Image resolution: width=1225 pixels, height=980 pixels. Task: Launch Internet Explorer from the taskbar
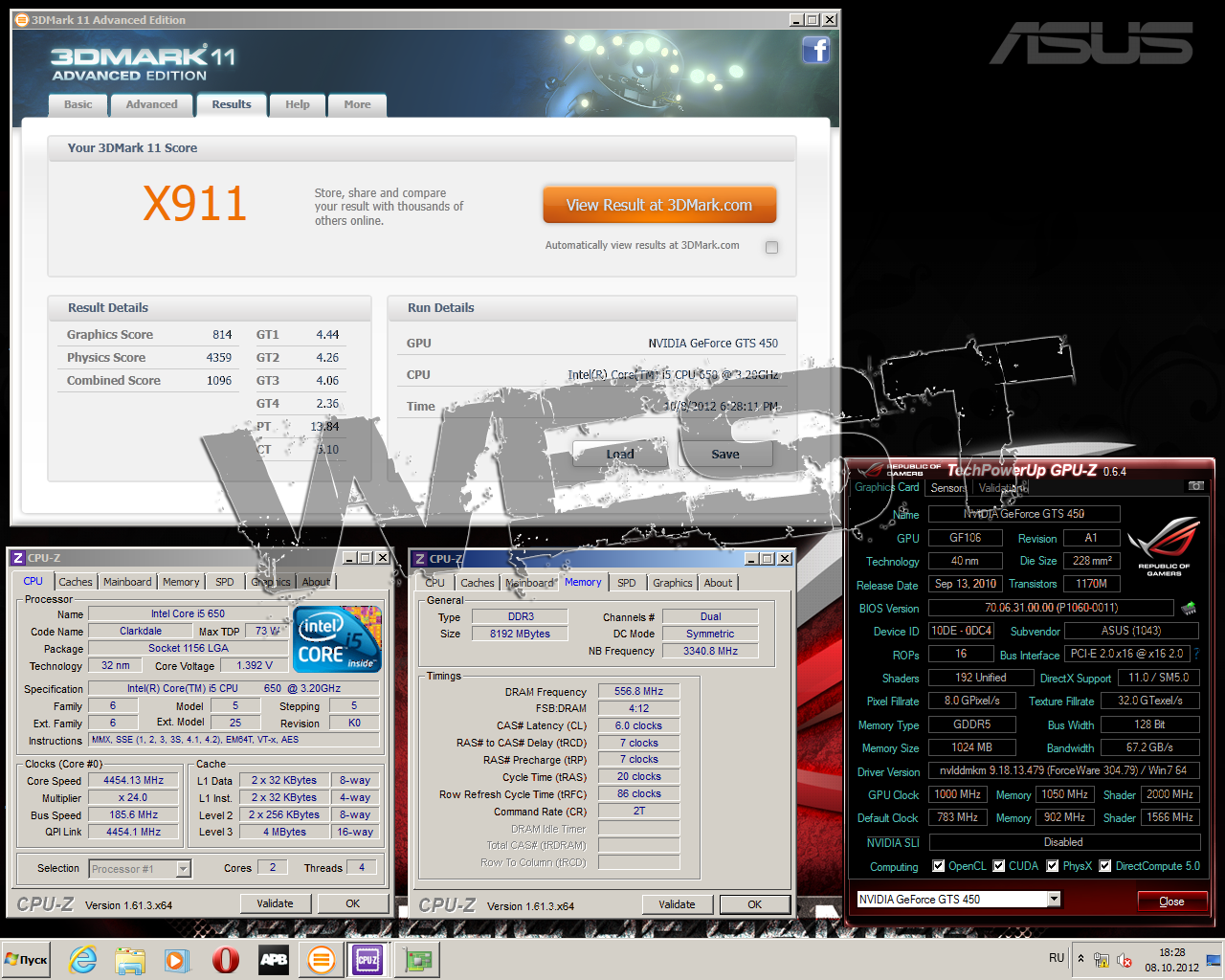(x=83, y=960)
